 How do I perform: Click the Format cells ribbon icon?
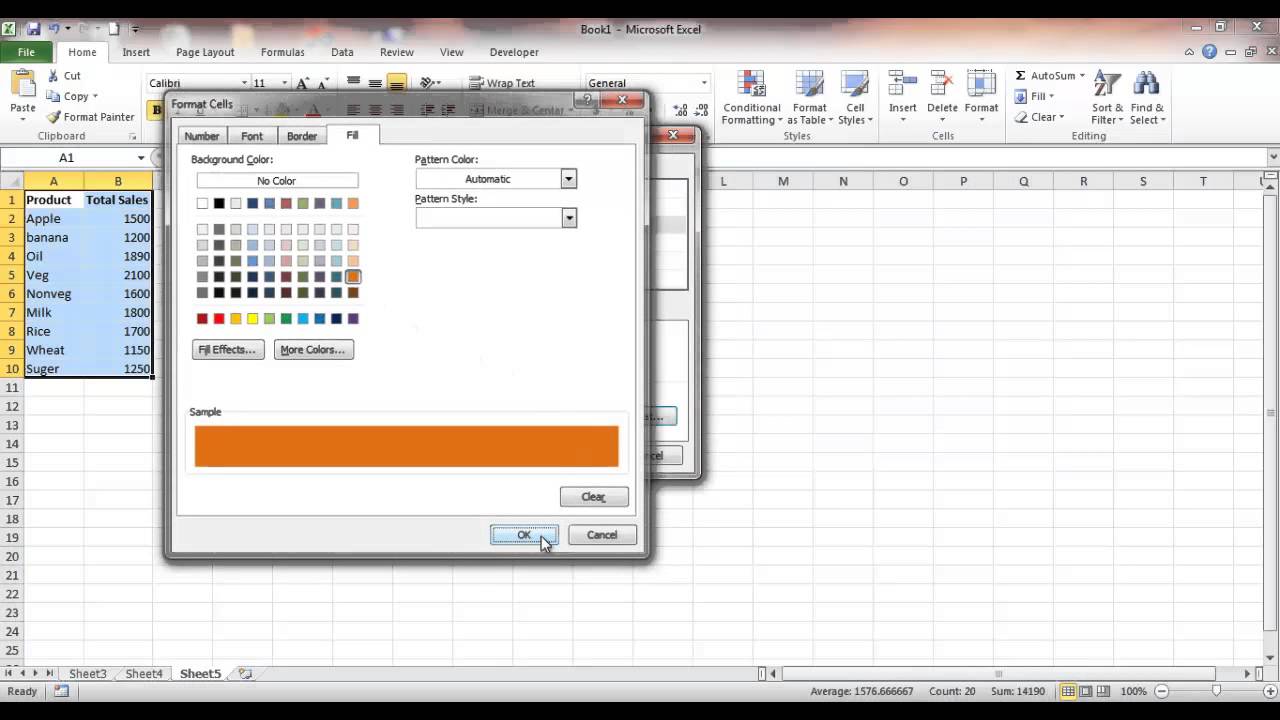click(x=981, y=85)
